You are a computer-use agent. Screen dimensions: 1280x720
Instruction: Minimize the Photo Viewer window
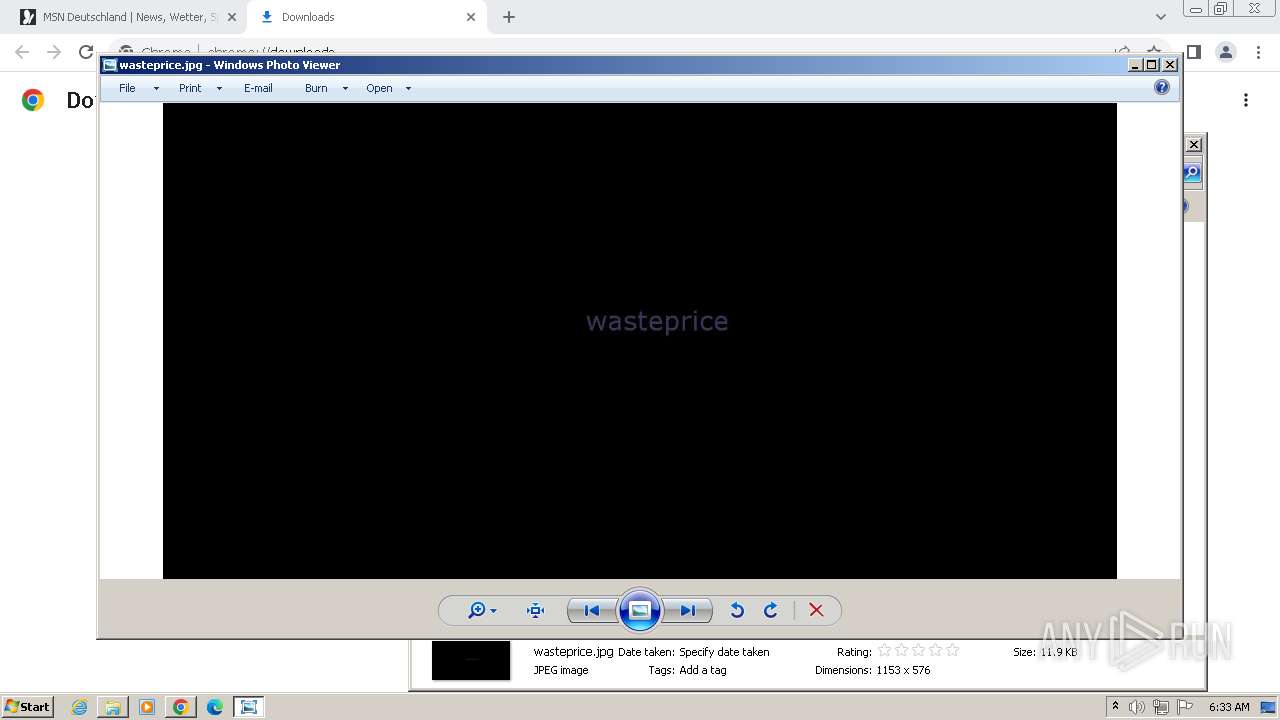pyautogui.click(x=1135, y=65)
